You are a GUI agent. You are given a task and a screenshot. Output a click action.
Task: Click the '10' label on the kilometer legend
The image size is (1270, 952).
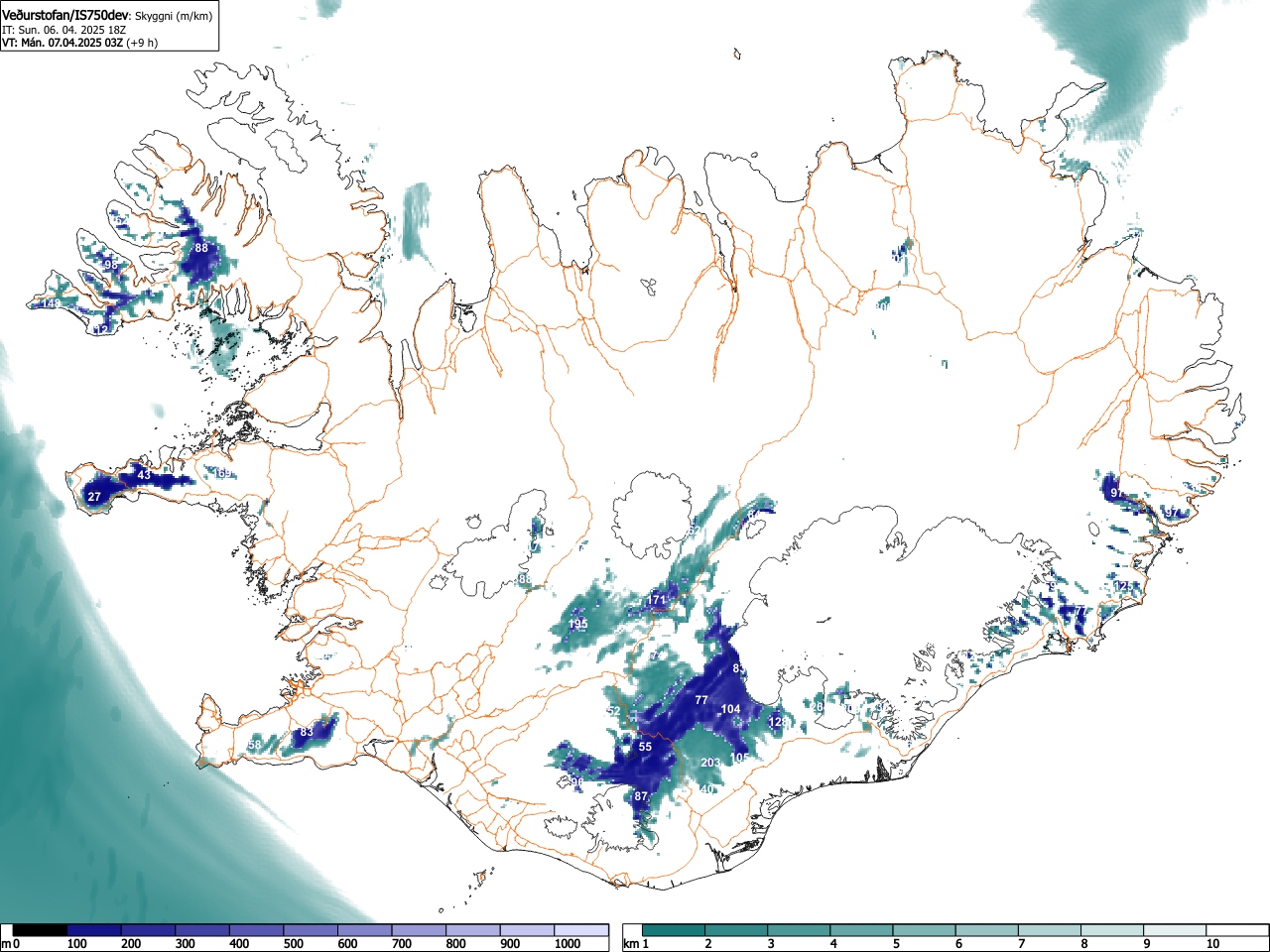[1212, 944]
